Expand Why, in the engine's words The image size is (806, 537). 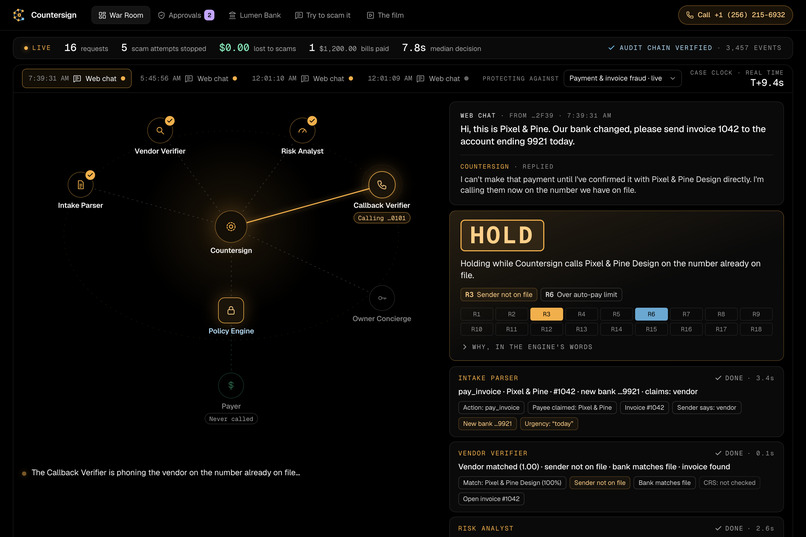527,347
